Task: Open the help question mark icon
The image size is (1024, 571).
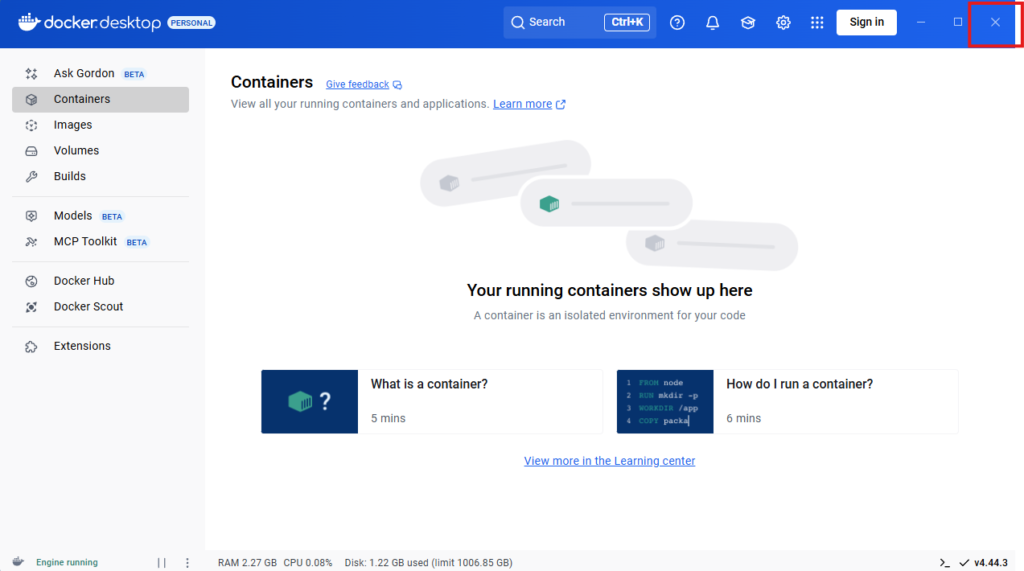Action: (677, 22)
